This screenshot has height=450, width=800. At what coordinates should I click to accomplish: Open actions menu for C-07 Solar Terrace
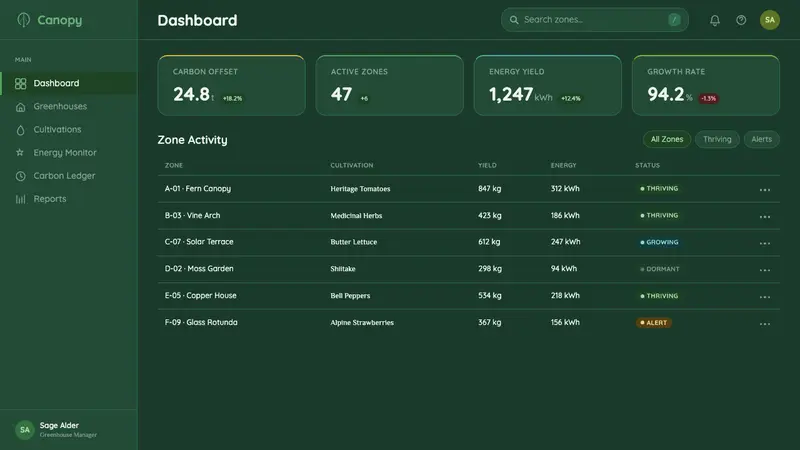click(764, 243)
